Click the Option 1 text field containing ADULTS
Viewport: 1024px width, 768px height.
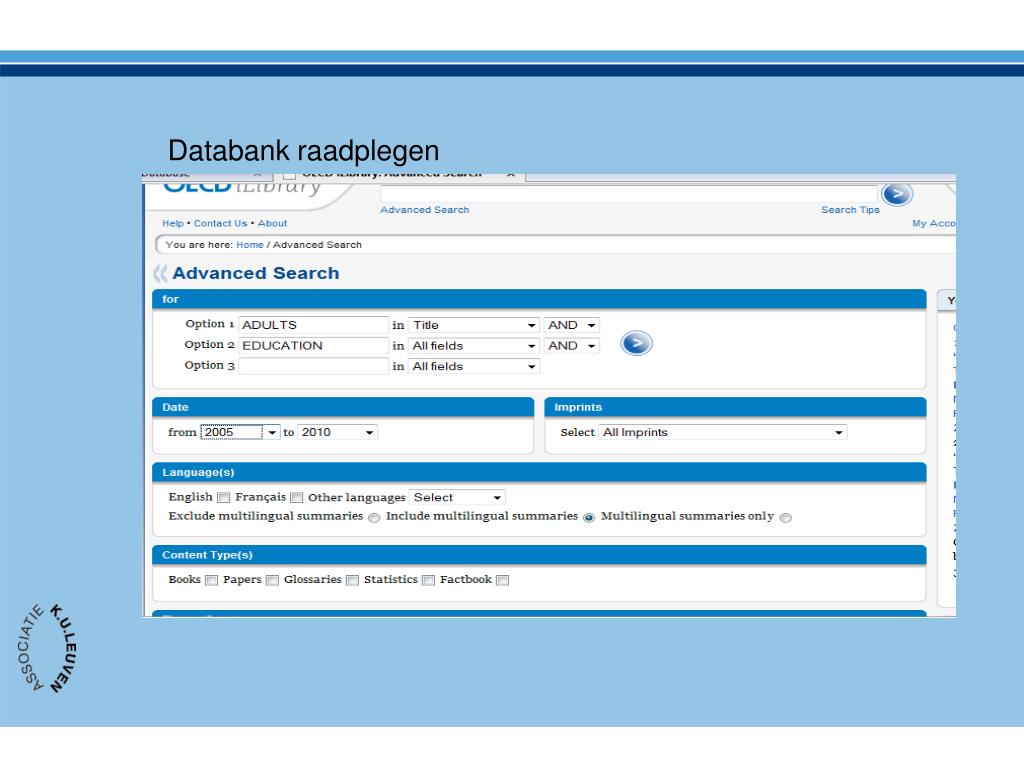click(x=313, y=325)
